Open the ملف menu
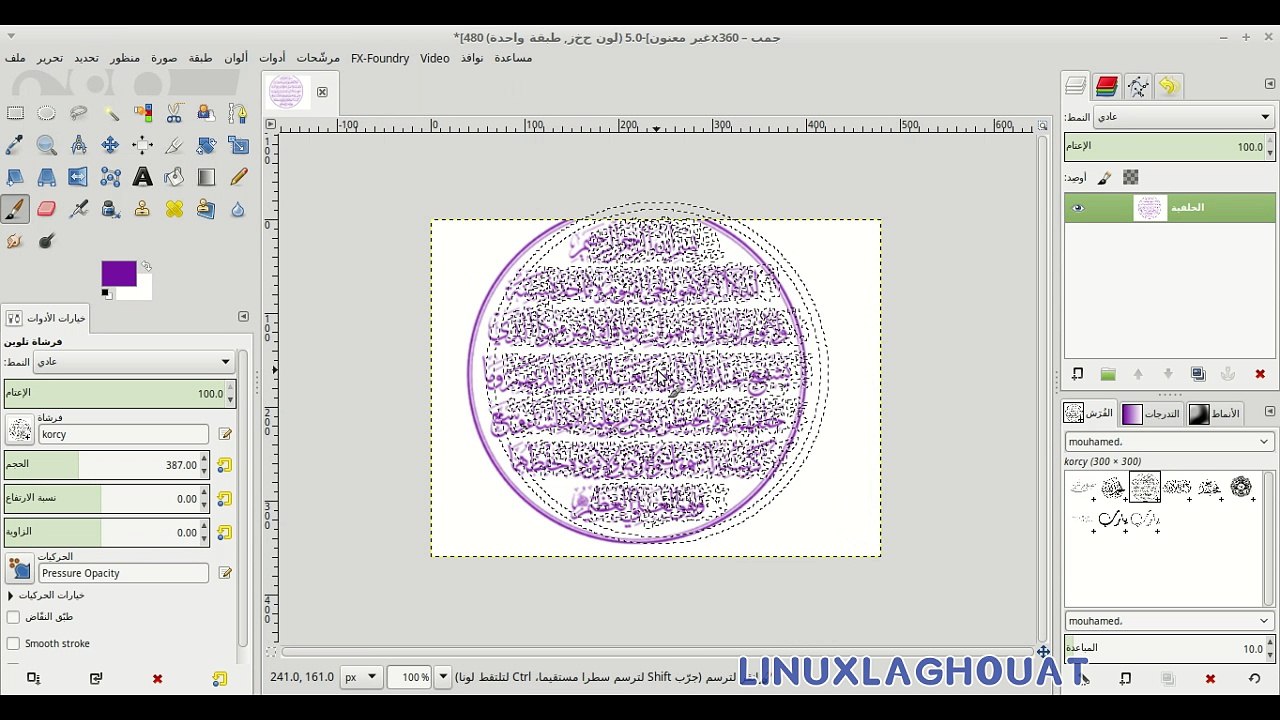Image resolution: width=1280 pixels, height=720 pixels. coord(15,58)
